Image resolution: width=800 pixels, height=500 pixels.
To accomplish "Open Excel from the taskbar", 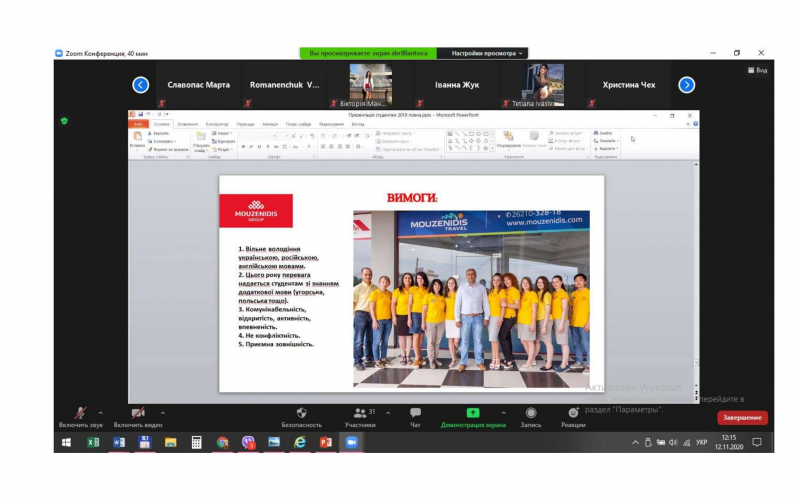I will pyautogui.click(x=93, y=442).
